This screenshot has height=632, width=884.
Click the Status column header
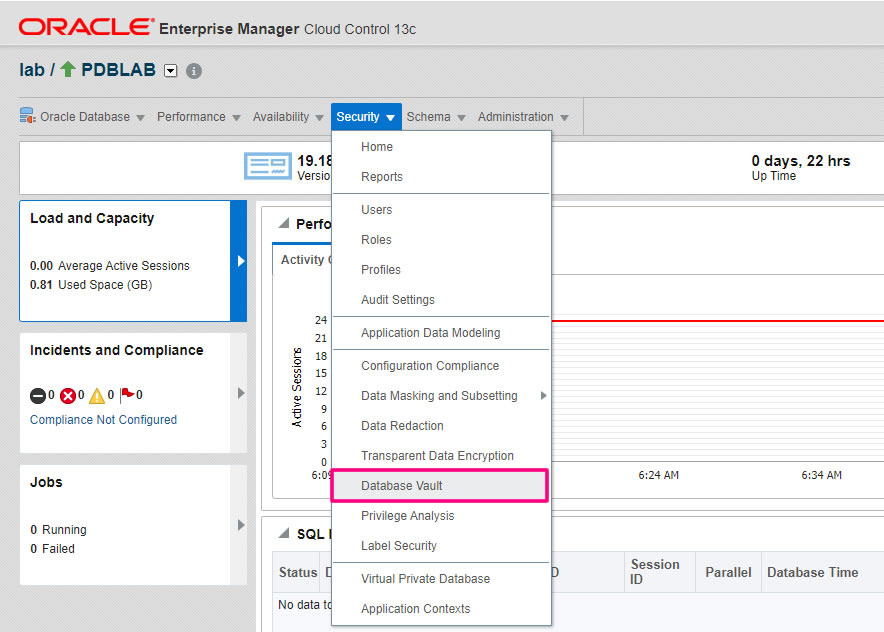[x=297, y=572]
